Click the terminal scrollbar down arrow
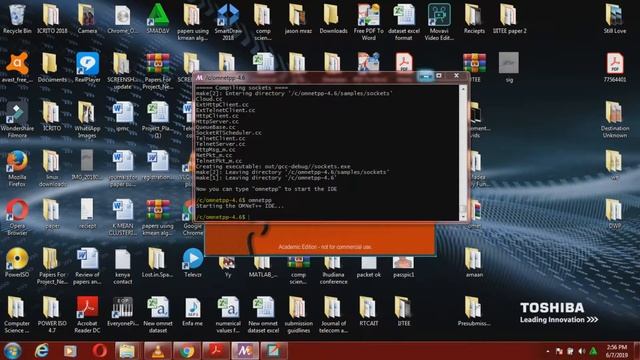The width and height of the screenshot is (640, 360). tap(463, 217)
